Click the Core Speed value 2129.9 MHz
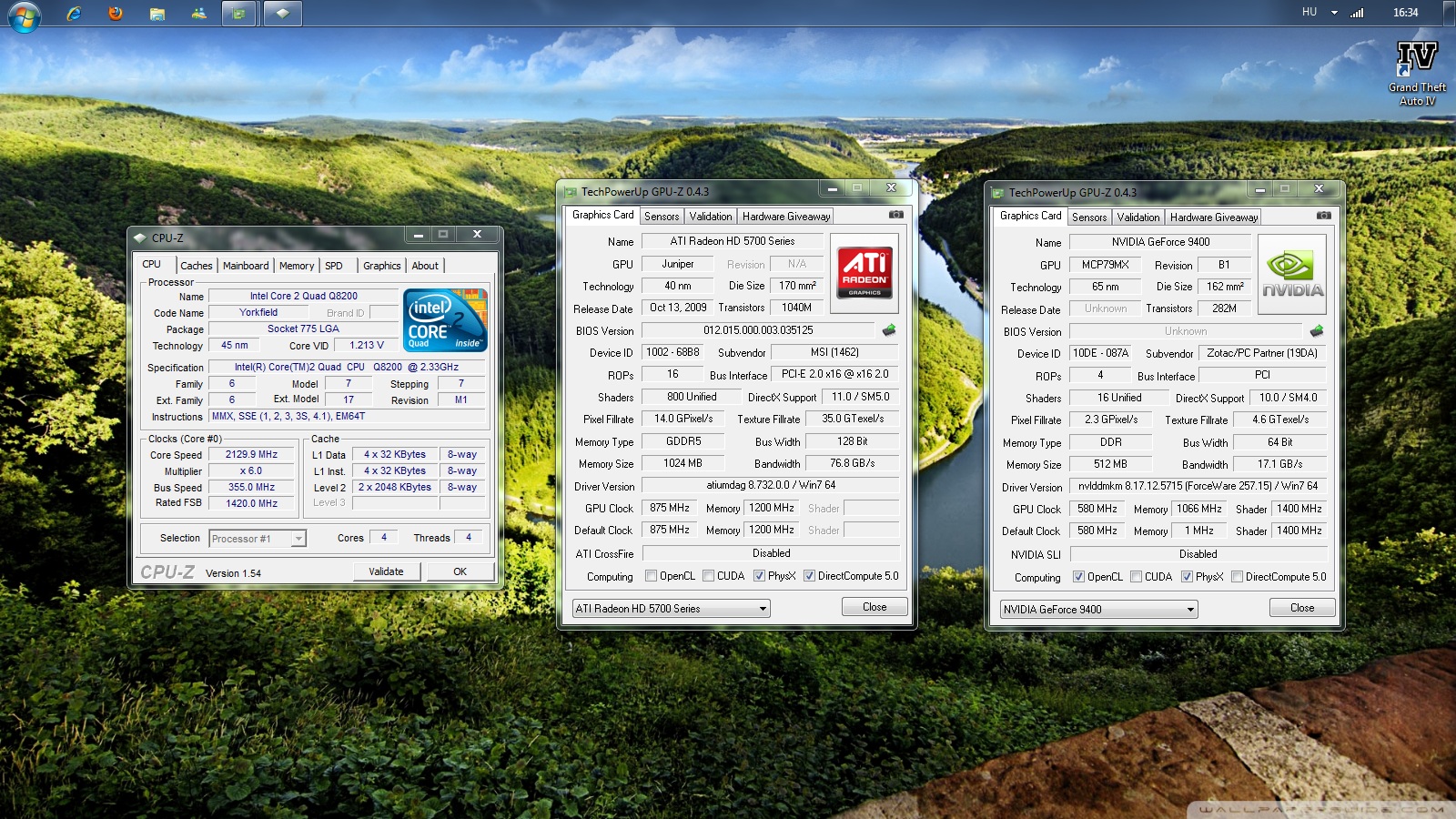The width and height of the screenshot is (1456, 819). tap(252, 454)
